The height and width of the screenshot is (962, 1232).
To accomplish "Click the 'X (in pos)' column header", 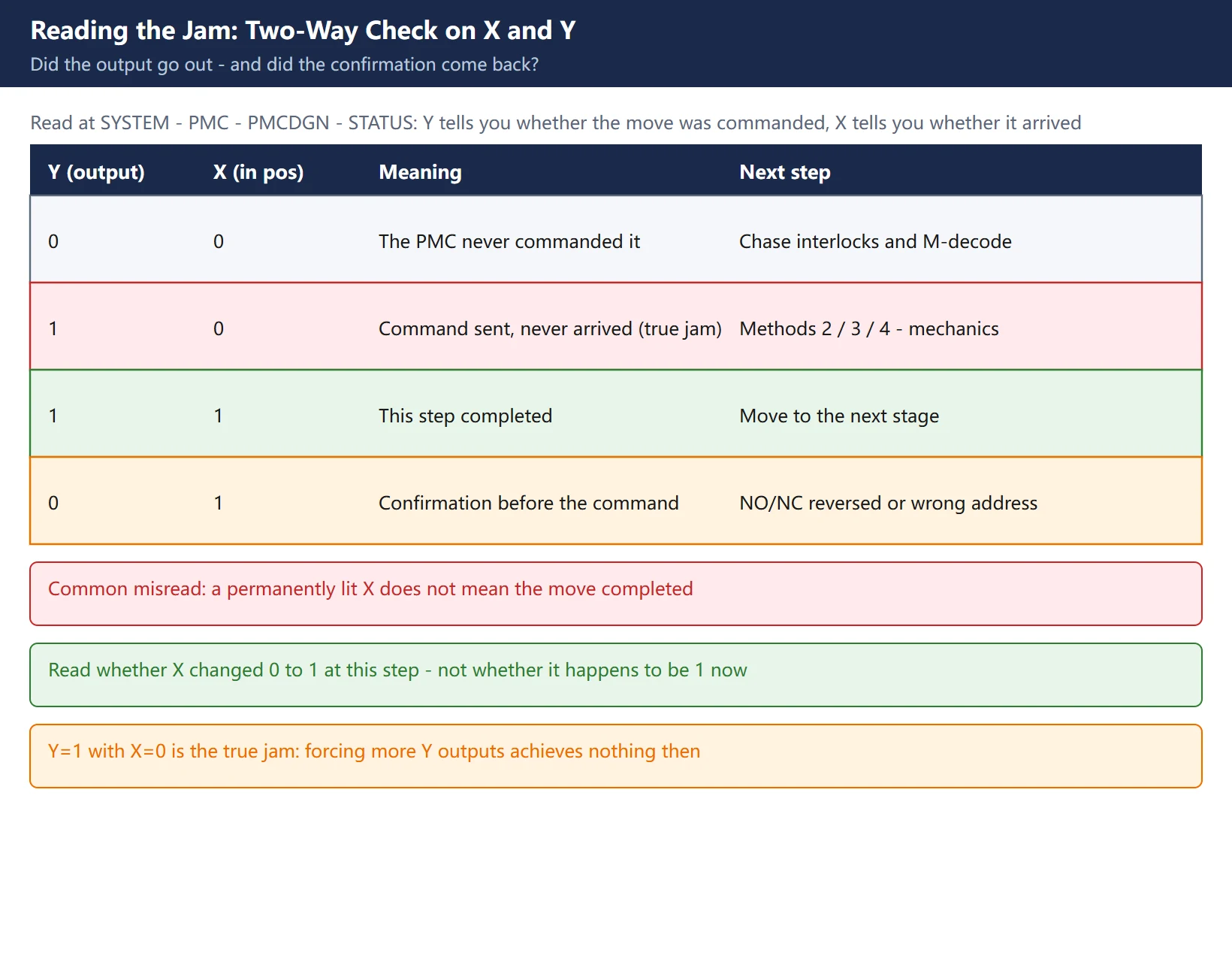I will [258, 172].
